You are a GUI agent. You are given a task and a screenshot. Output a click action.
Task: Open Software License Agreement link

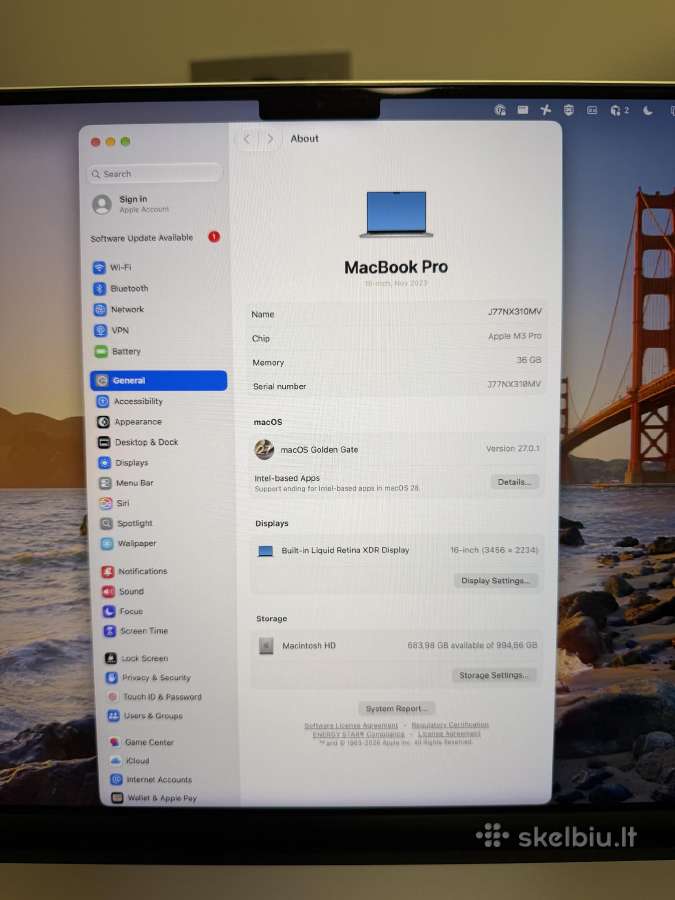coord(351,726)
